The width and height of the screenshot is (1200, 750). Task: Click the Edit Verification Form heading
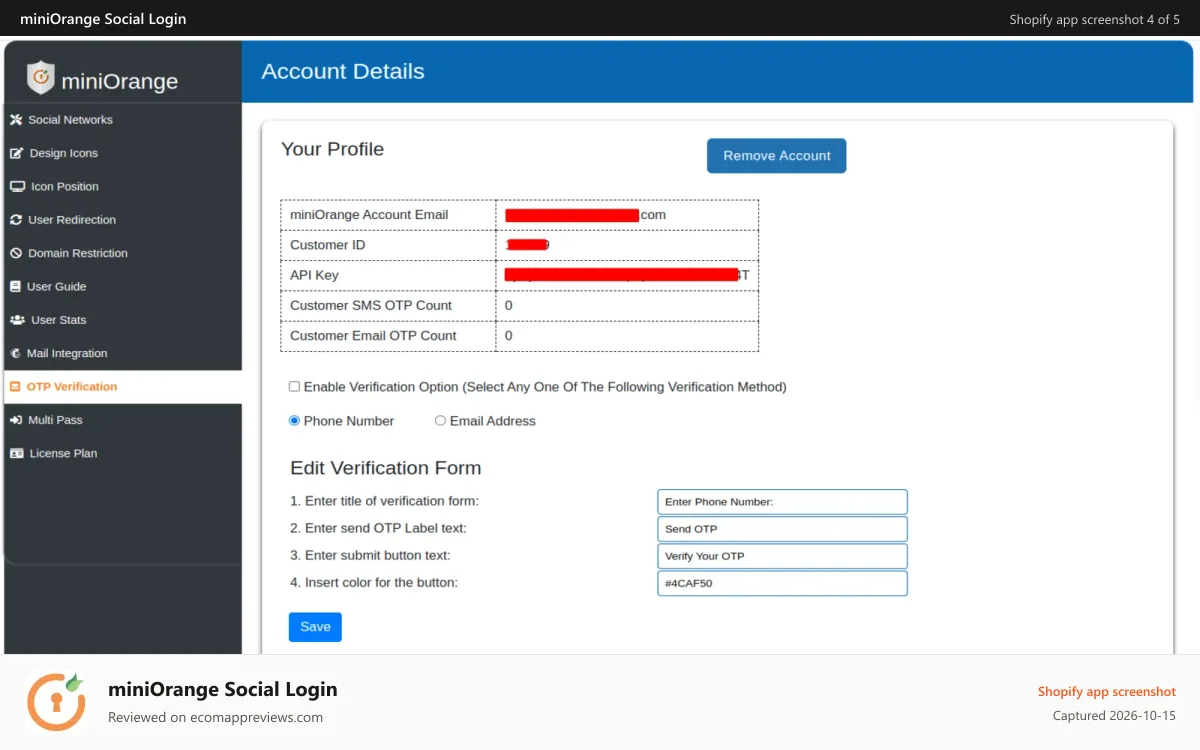point(385,468)
